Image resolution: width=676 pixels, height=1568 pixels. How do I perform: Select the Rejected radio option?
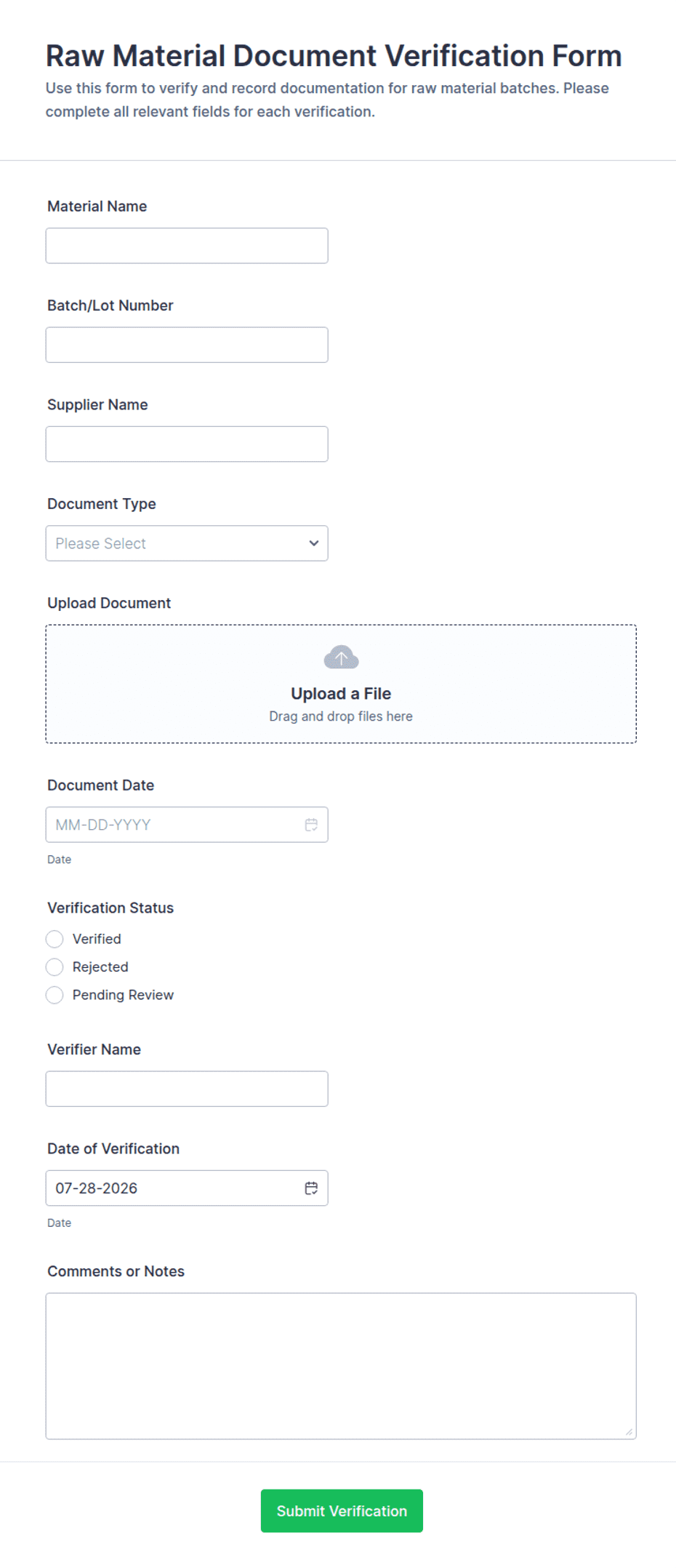tap(55, 967)
